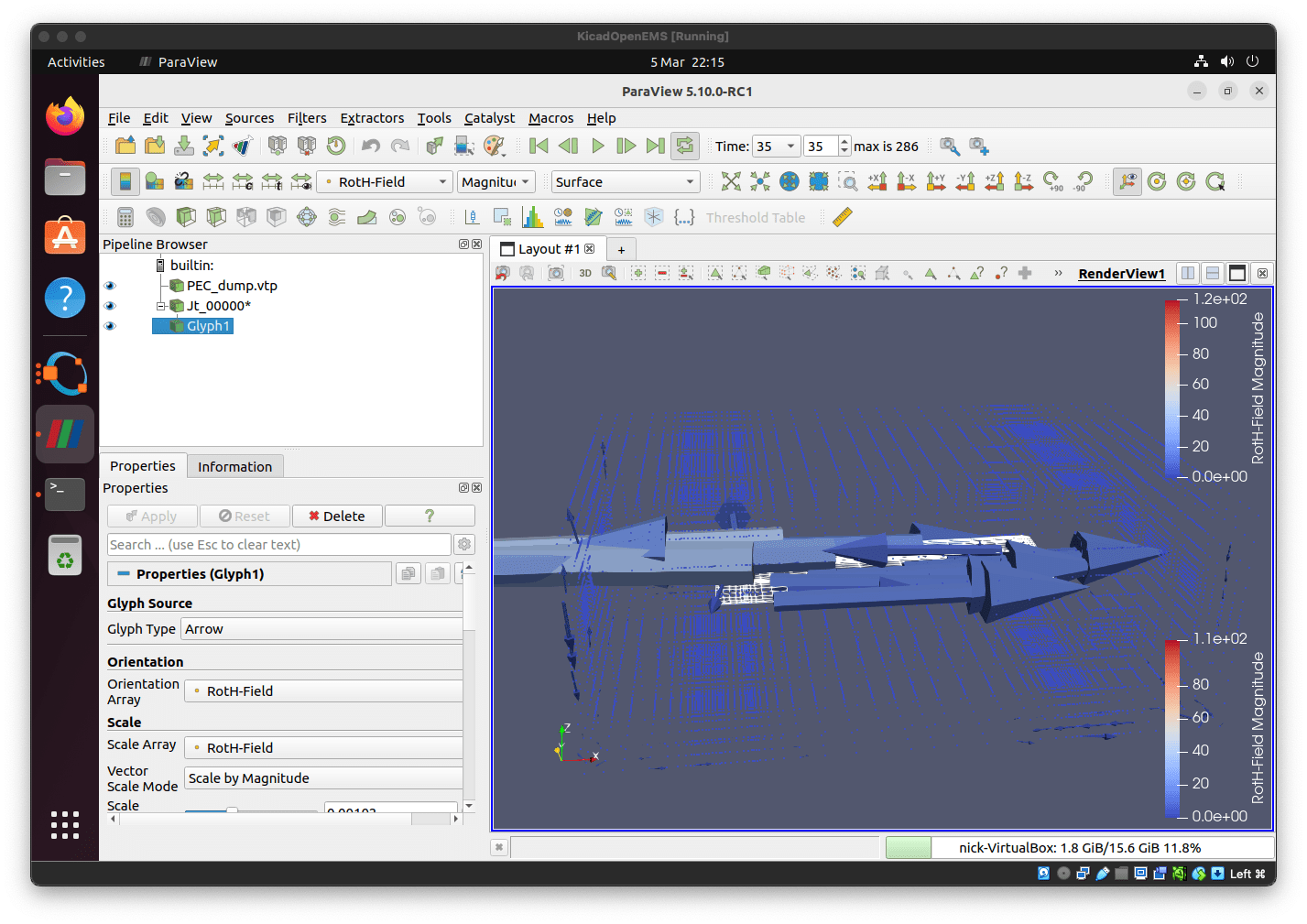Play the animation
1307x924 pixels.
pyautogui.click(x=598, y=146)
